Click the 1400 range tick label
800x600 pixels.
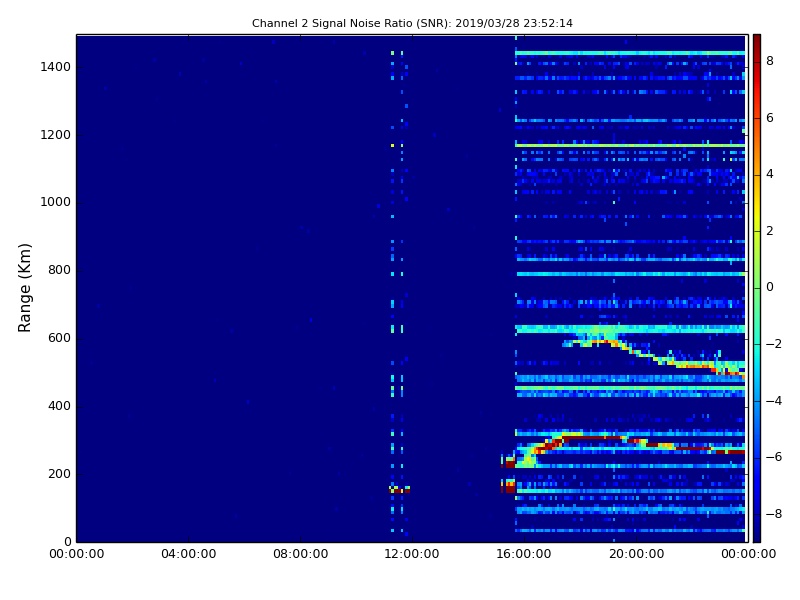pos(56,67)
